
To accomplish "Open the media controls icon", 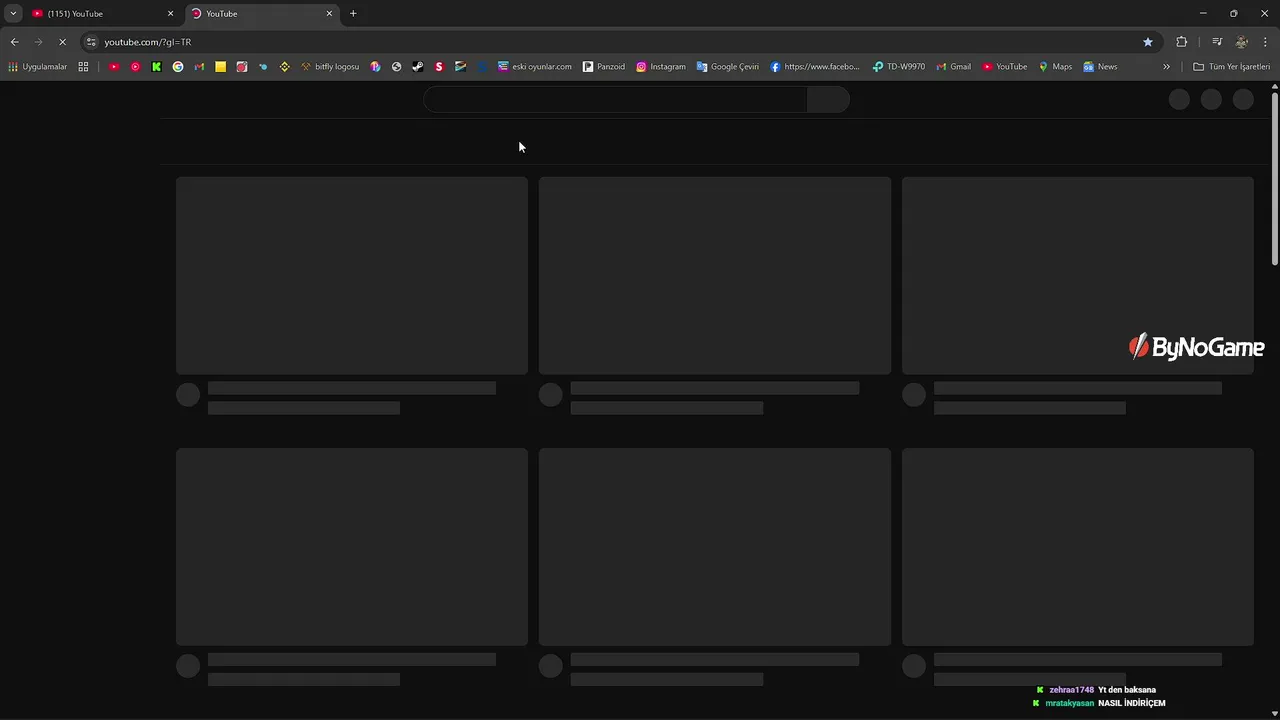I will 1217,42.
